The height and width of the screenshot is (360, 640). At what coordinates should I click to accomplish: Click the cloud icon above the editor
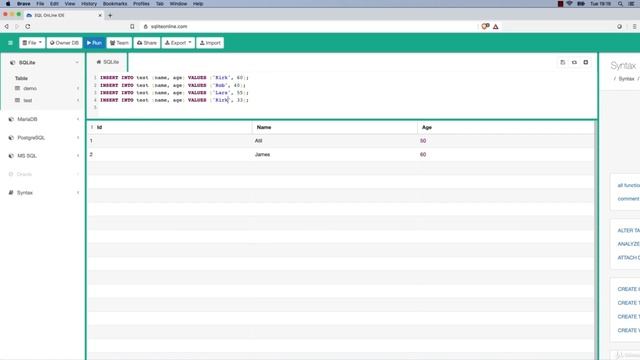coord(574,62)
